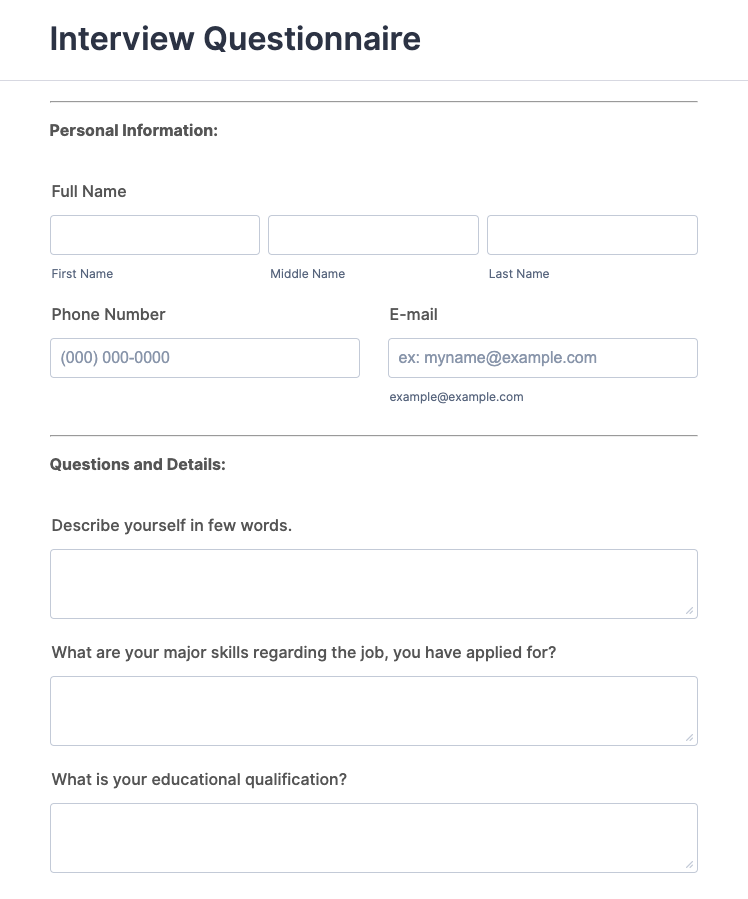This screenshot has width=748, height=899.
Task: Grab the resize handle of 'Describe yourself' box
Action: 690,611
